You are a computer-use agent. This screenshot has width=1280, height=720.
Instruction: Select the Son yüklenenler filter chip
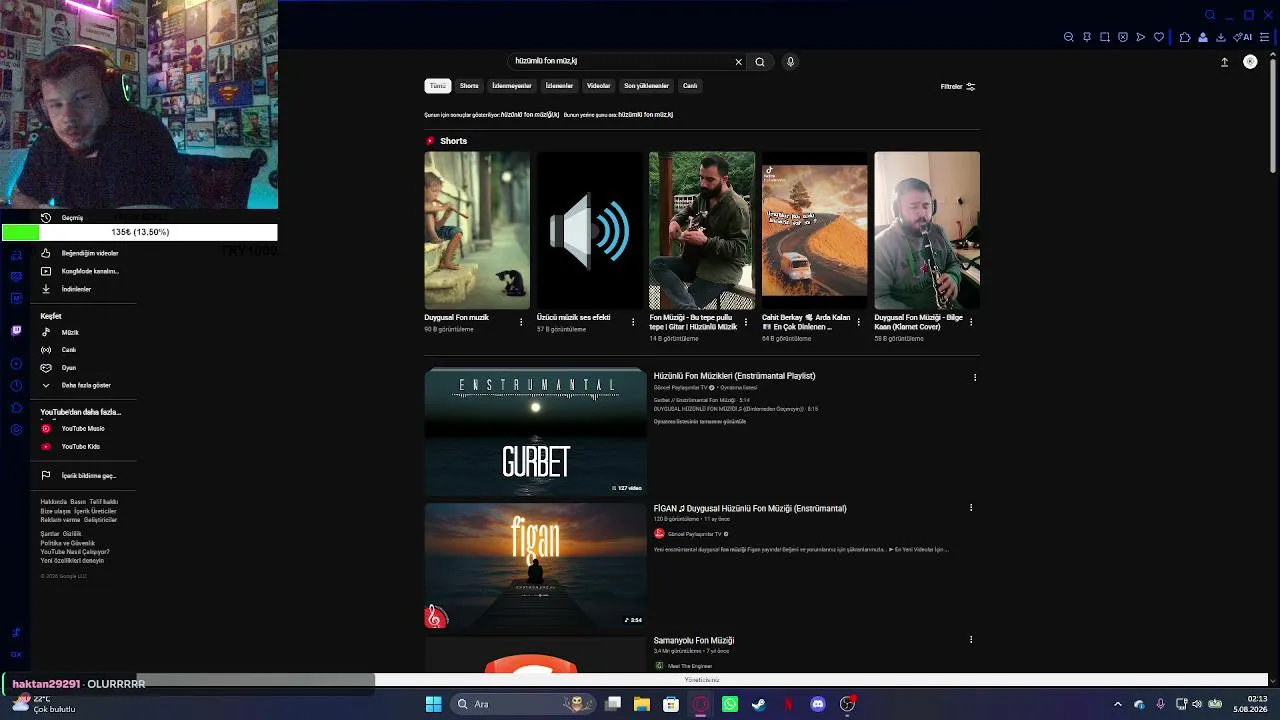646,86
